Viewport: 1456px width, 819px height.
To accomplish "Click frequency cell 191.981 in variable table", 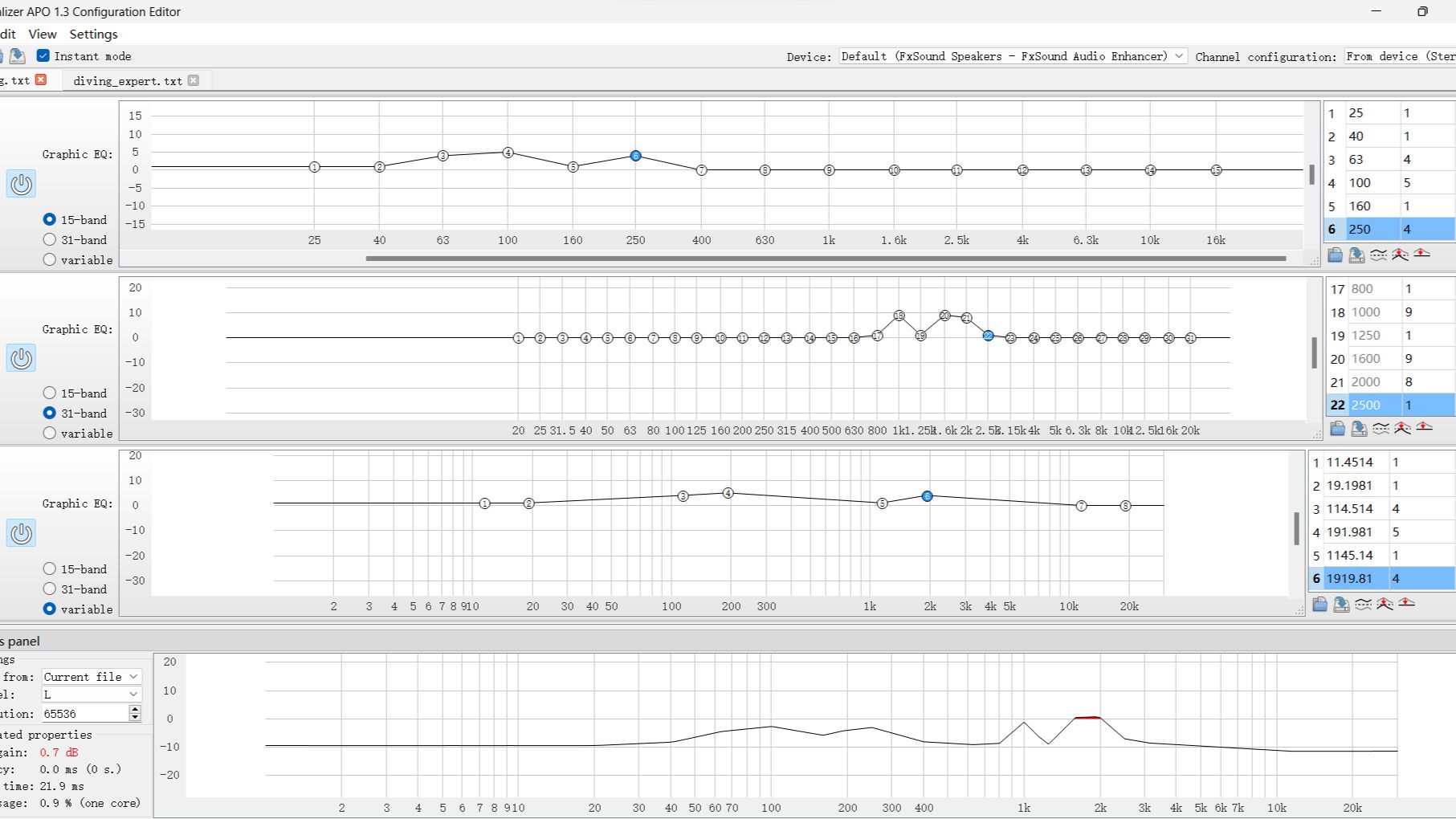I will click(1356, 532).
